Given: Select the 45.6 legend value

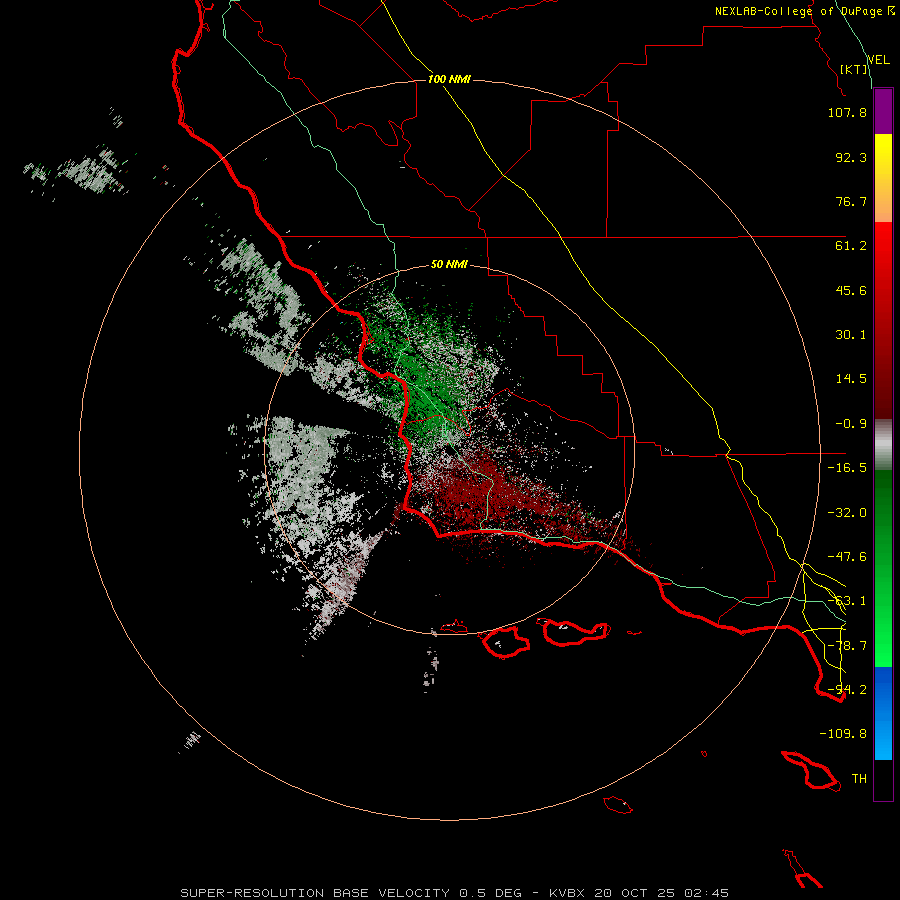Looking at the screenshot, I should point(851,290).
